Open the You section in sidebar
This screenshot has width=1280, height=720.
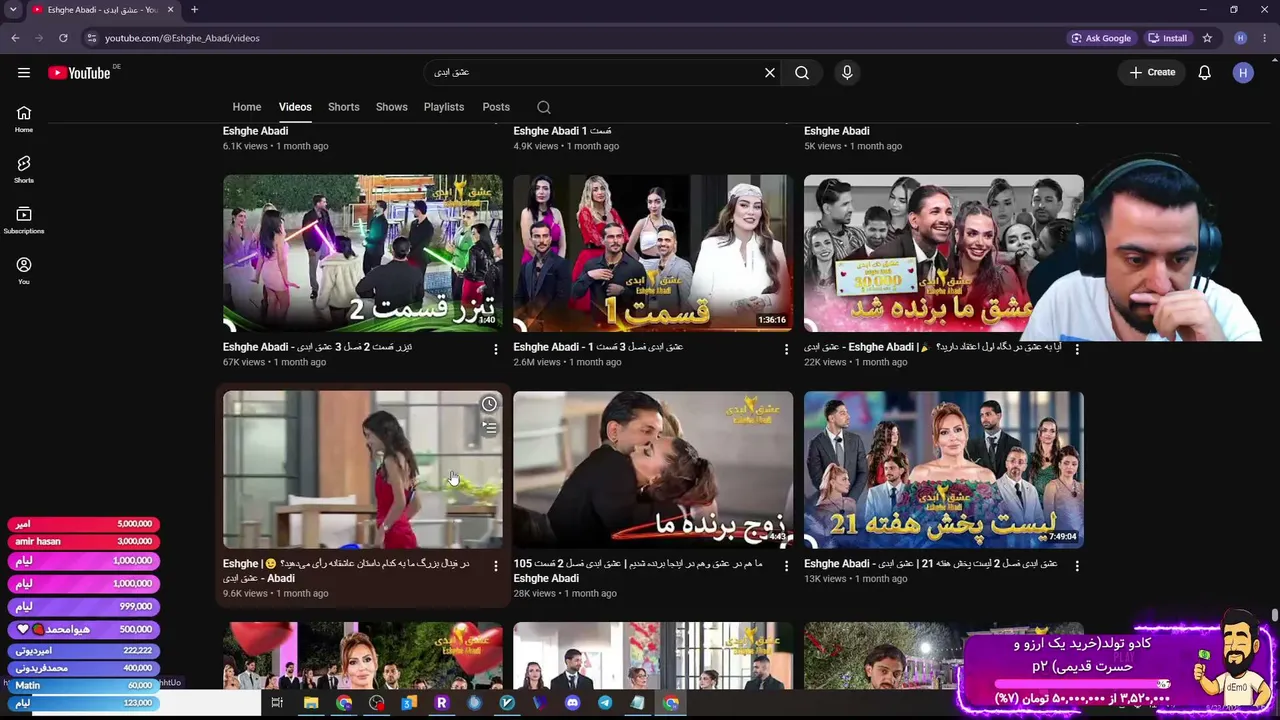(24, 270)
